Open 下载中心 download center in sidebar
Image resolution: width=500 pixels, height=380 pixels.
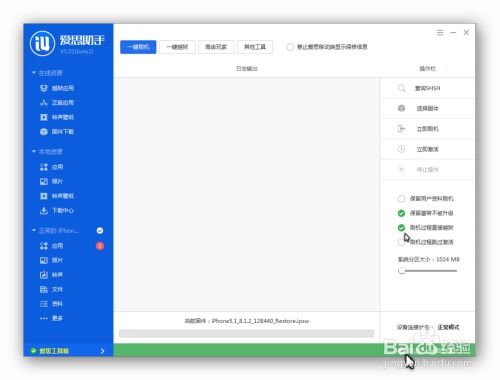pyautogui.click(x=57, y=211)
